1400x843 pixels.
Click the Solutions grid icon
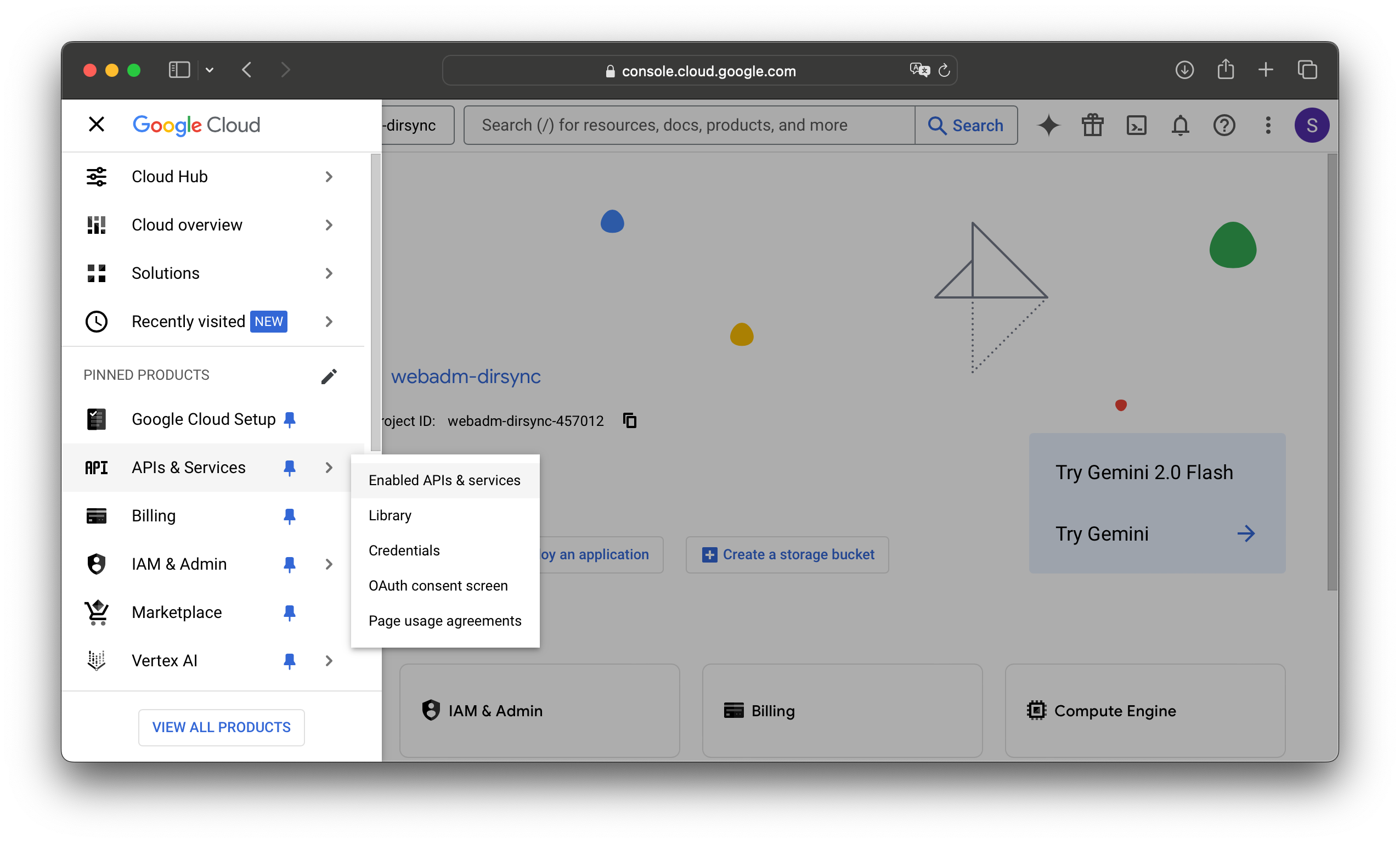coord(97,273)
